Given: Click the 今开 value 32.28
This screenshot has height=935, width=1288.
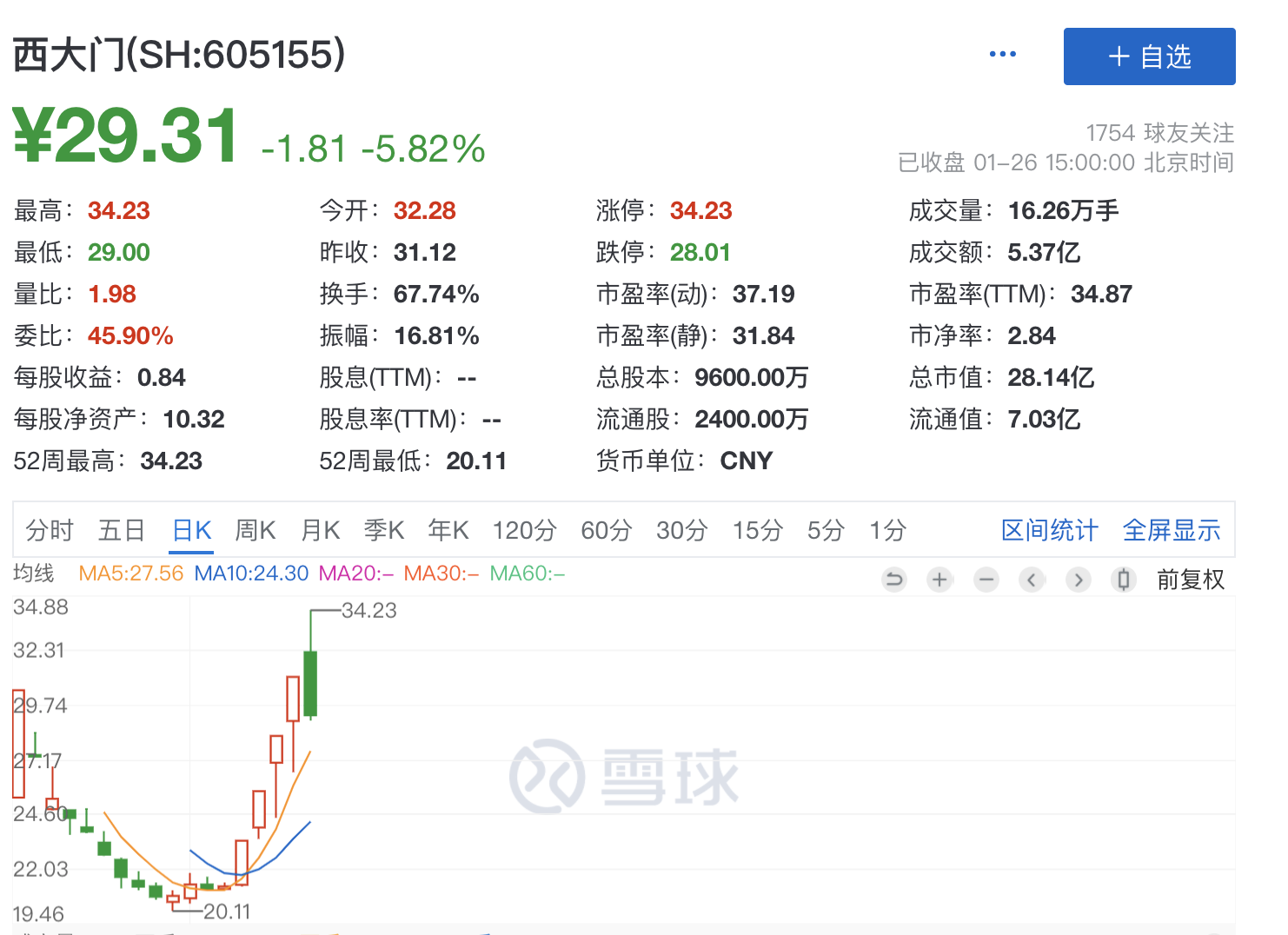Looking at the screenshot, I should coord(425,210).
